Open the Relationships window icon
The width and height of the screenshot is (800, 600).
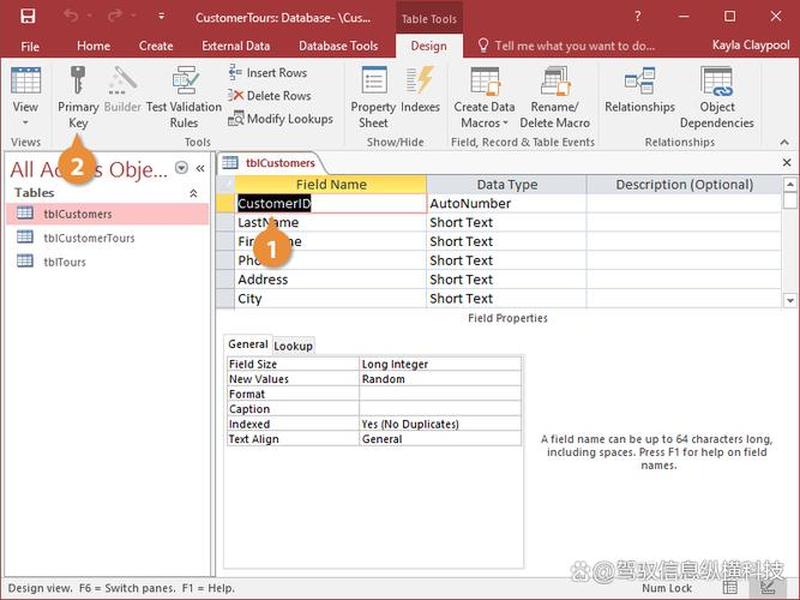[x=640, y=81]
